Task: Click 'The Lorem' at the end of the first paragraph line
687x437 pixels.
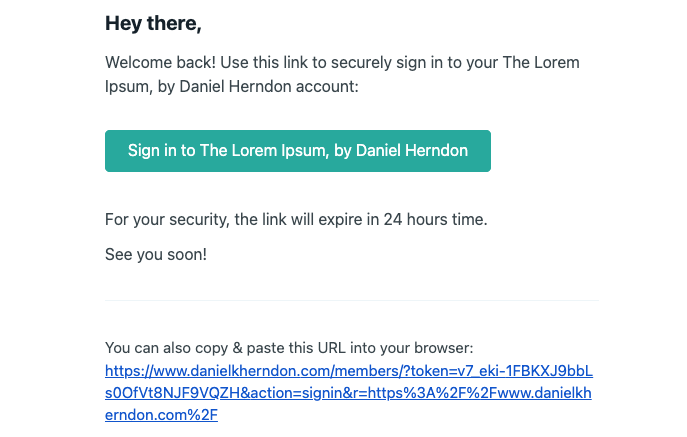Action: [x=541, y=63]
